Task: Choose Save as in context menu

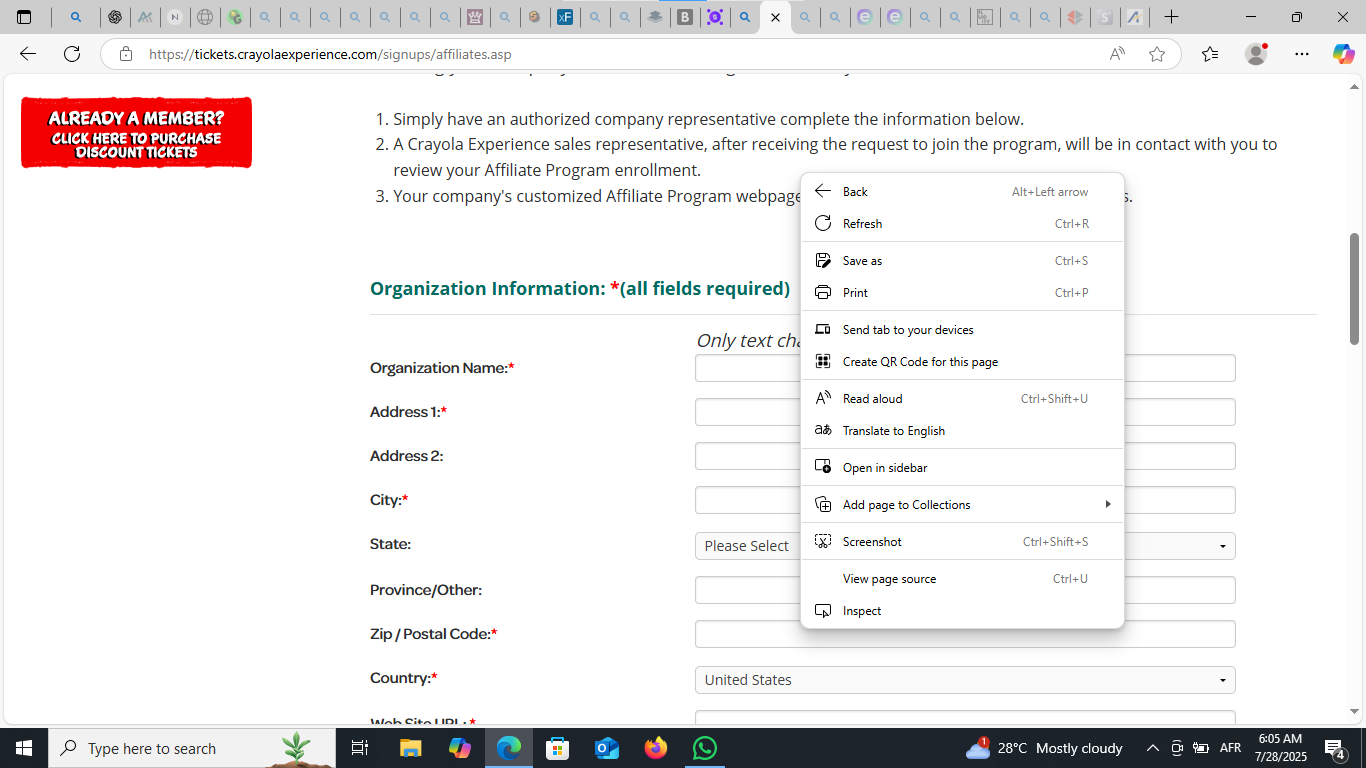Action: 962,261
